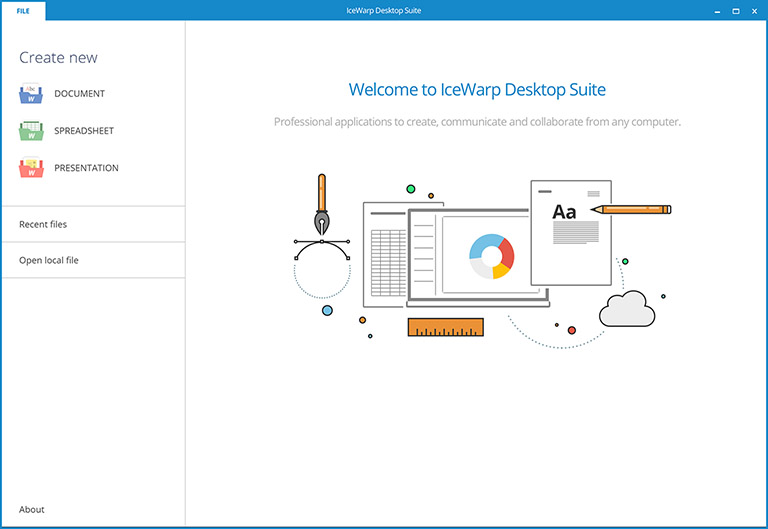Viewport: 768px width, 529px height.
Task: Minimize the IceWarp Desktop Suite window
Action: (x=717, y=11)
